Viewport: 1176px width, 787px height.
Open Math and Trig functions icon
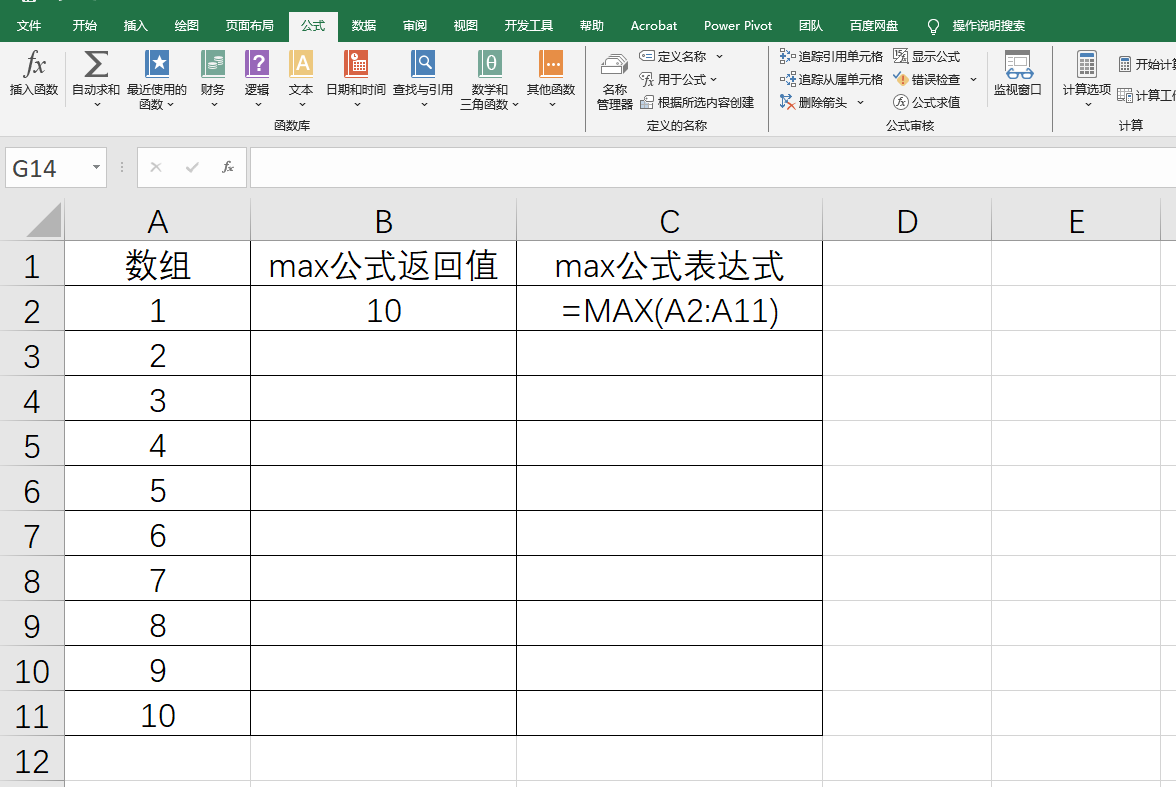[490, 65]
